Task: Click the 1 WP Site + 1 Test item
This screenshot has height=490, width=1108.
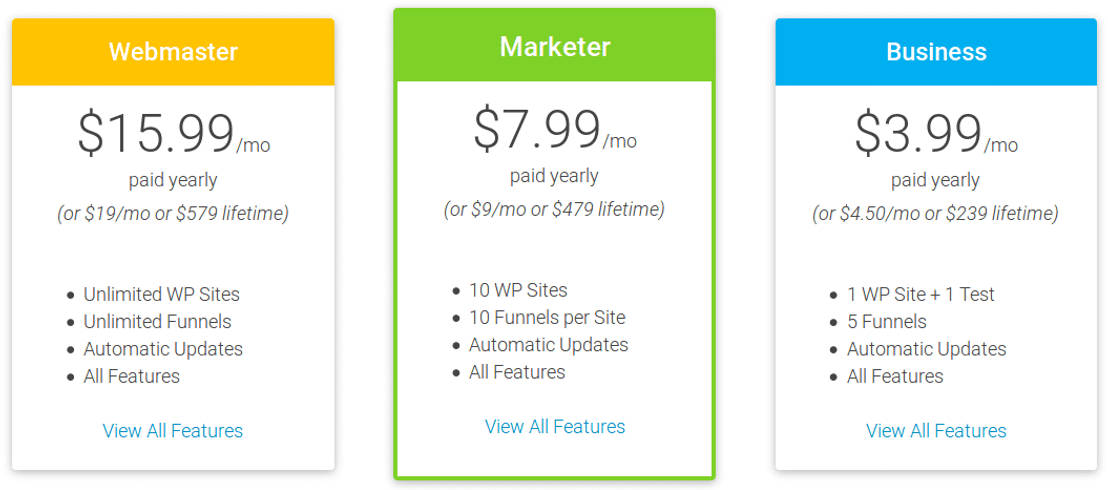Action: 920,295
